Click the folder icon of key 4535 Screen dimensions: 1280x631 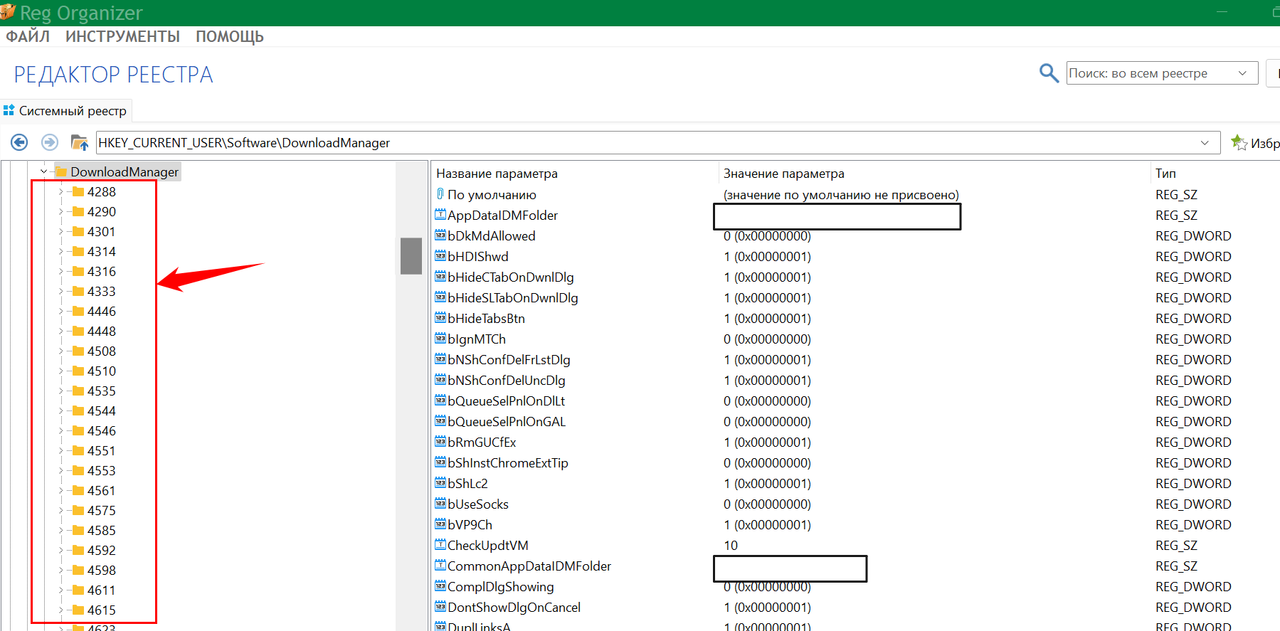[78, 391]
